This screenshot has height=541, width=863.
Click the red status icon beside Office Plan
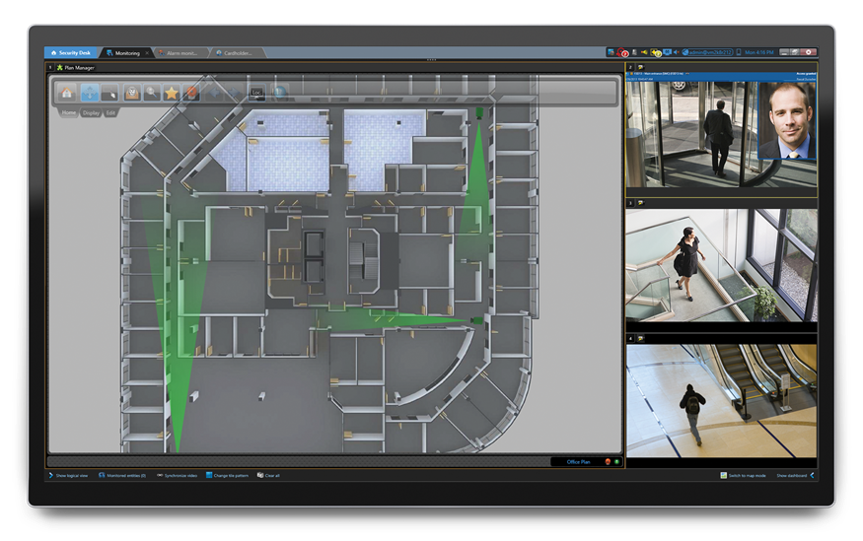(607, 461)
